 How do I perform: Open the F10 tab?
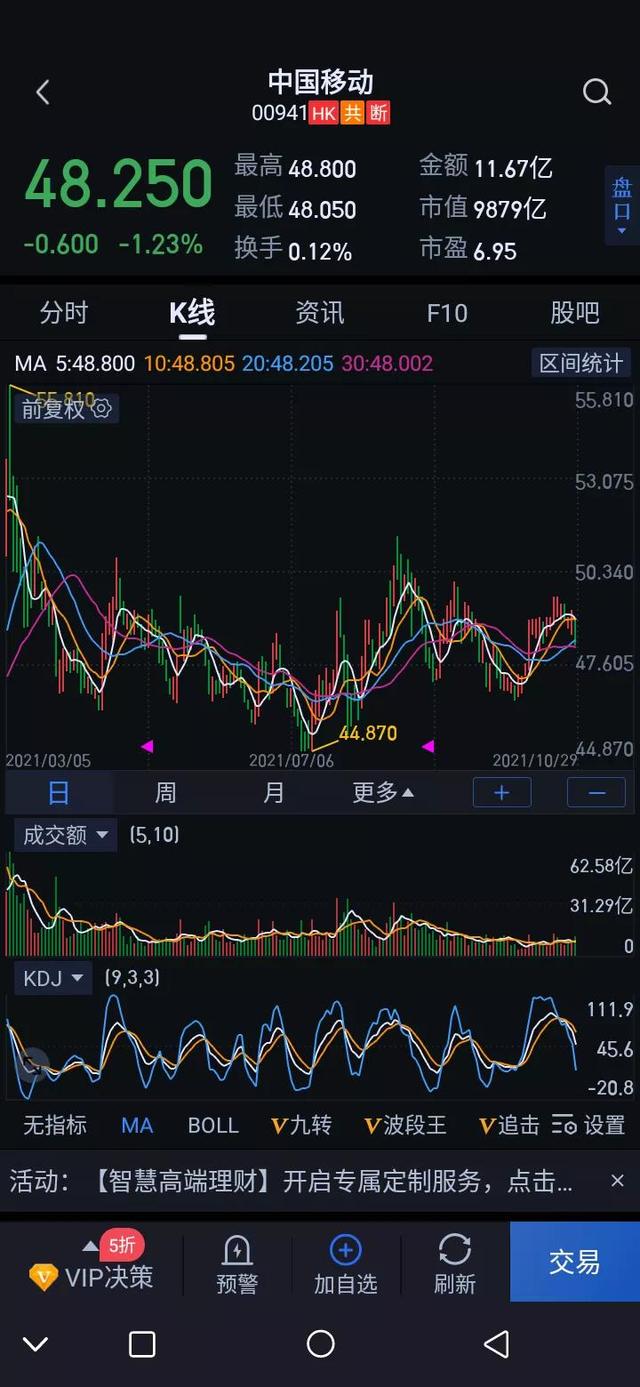[447, 313]
